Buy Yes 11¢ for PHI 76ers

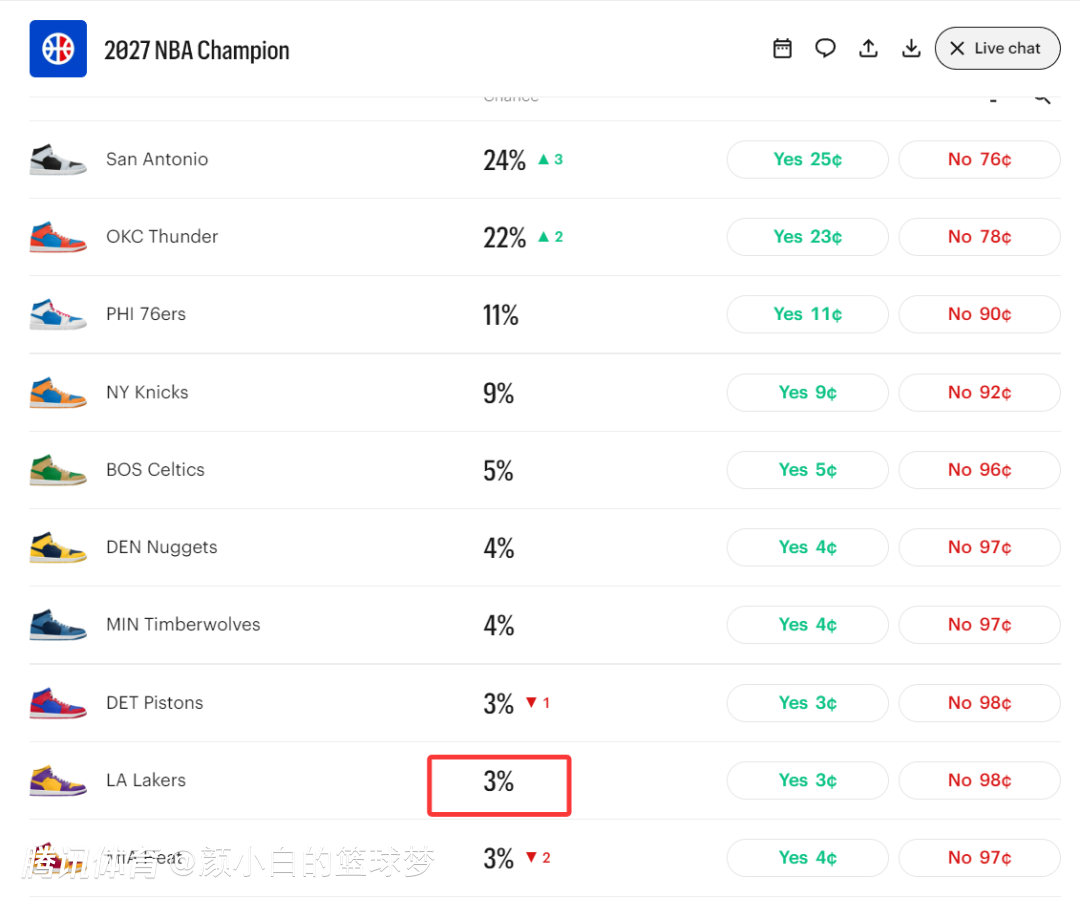(x=807, y=314)
